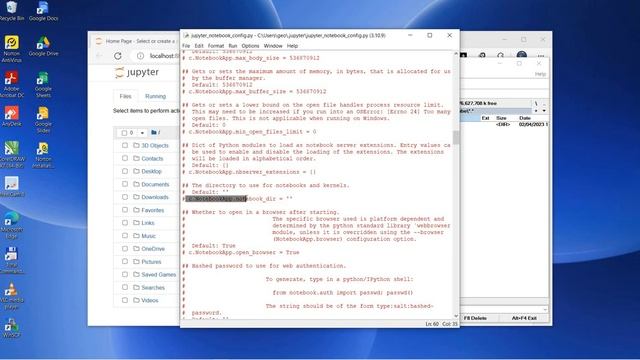640x360 pixels.
Task: Click the browser profile avatar icon
Action: pyautogui.click(x=521, y=55)
